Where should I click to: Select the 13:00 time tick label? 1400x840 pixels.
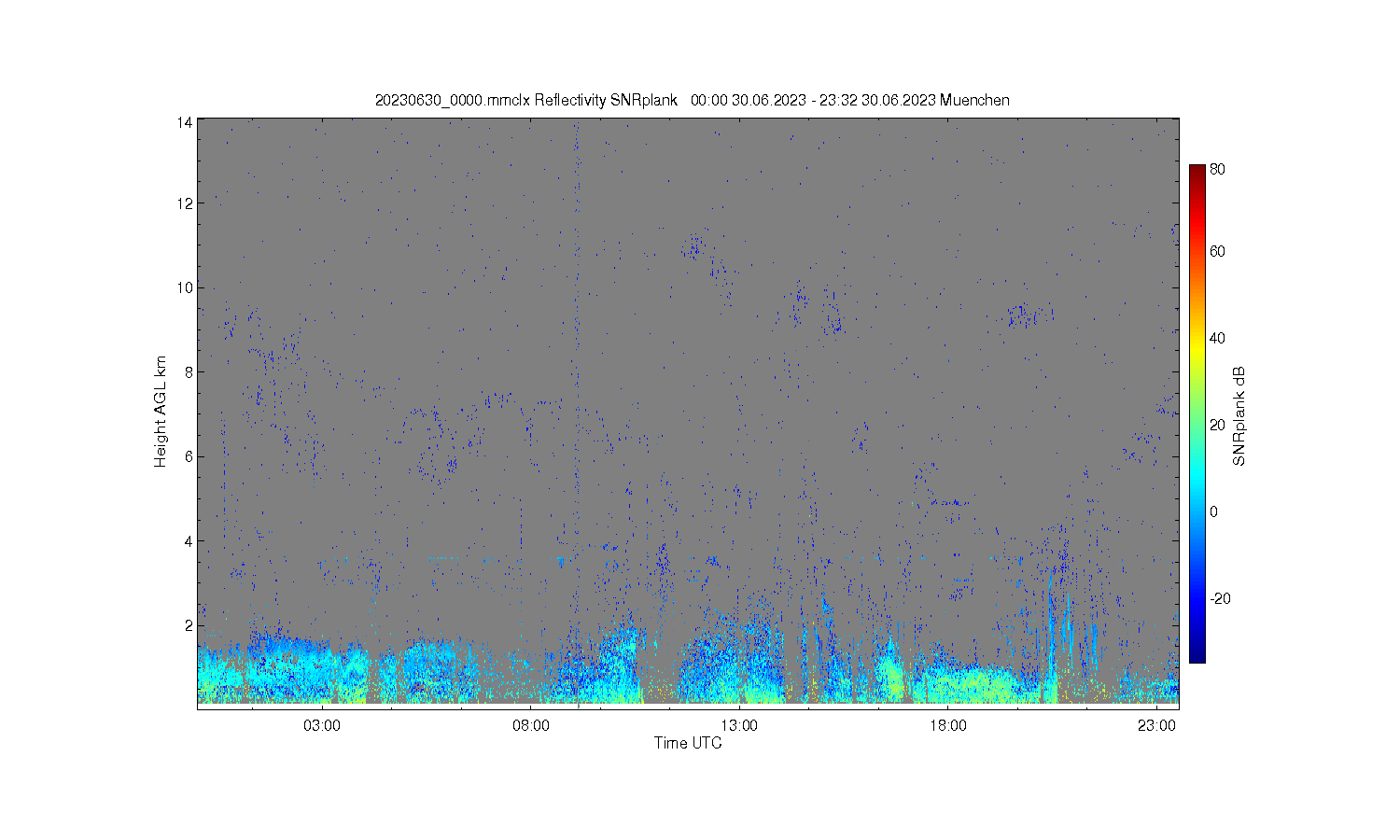tap(740, 725)
